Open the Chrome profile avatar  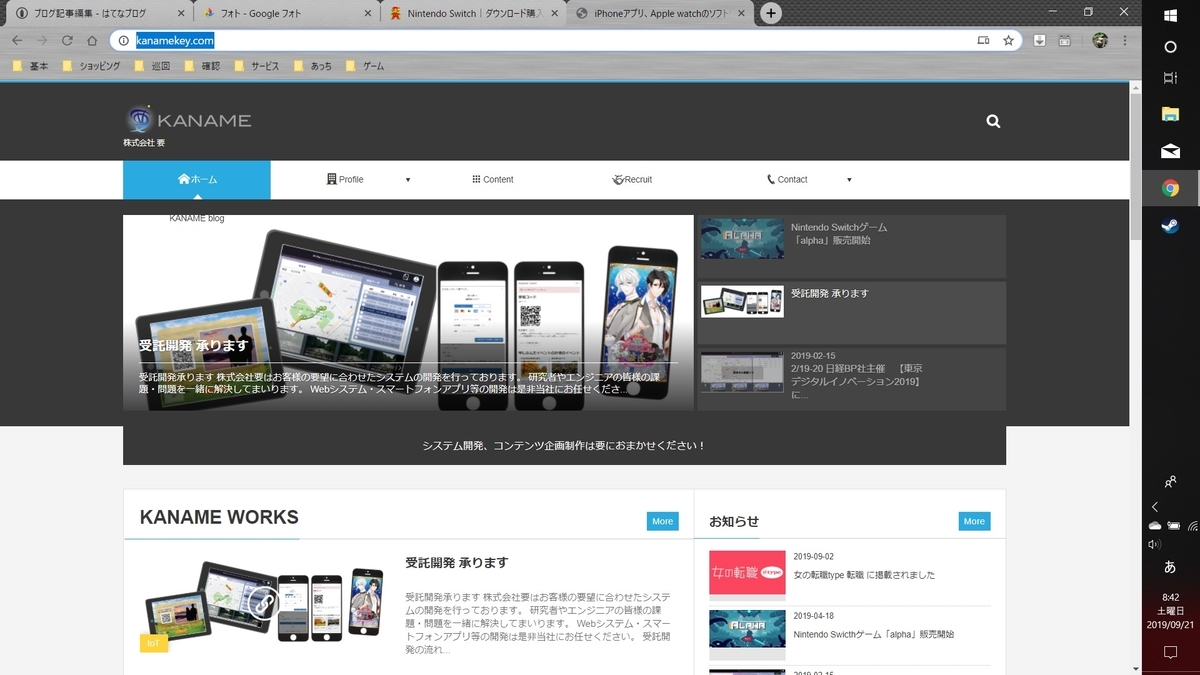tap(1100, 40)
